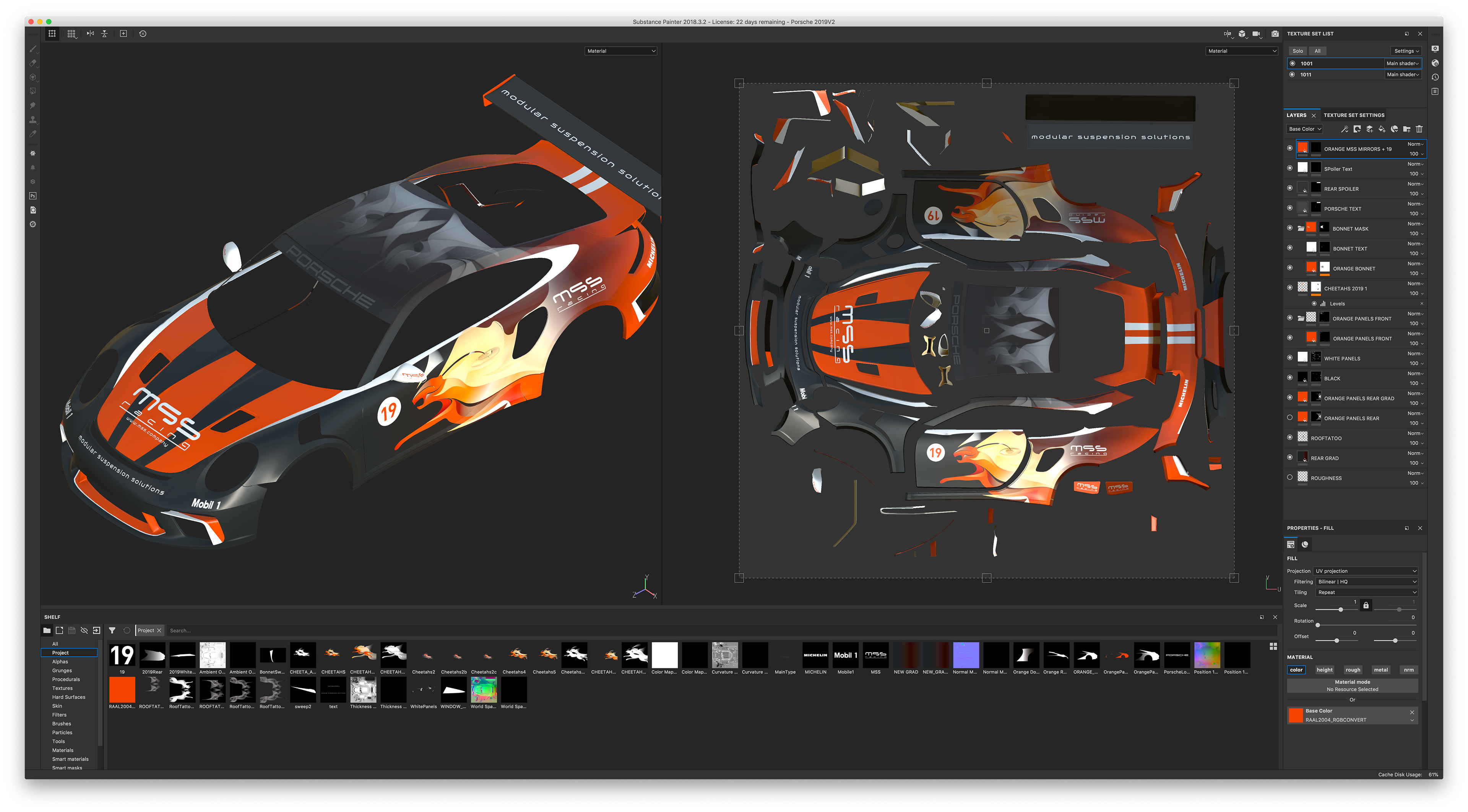Open Main shader dropdown for texture set 1001
This screenshot has height=812, width=1468.
[1403, 63]
